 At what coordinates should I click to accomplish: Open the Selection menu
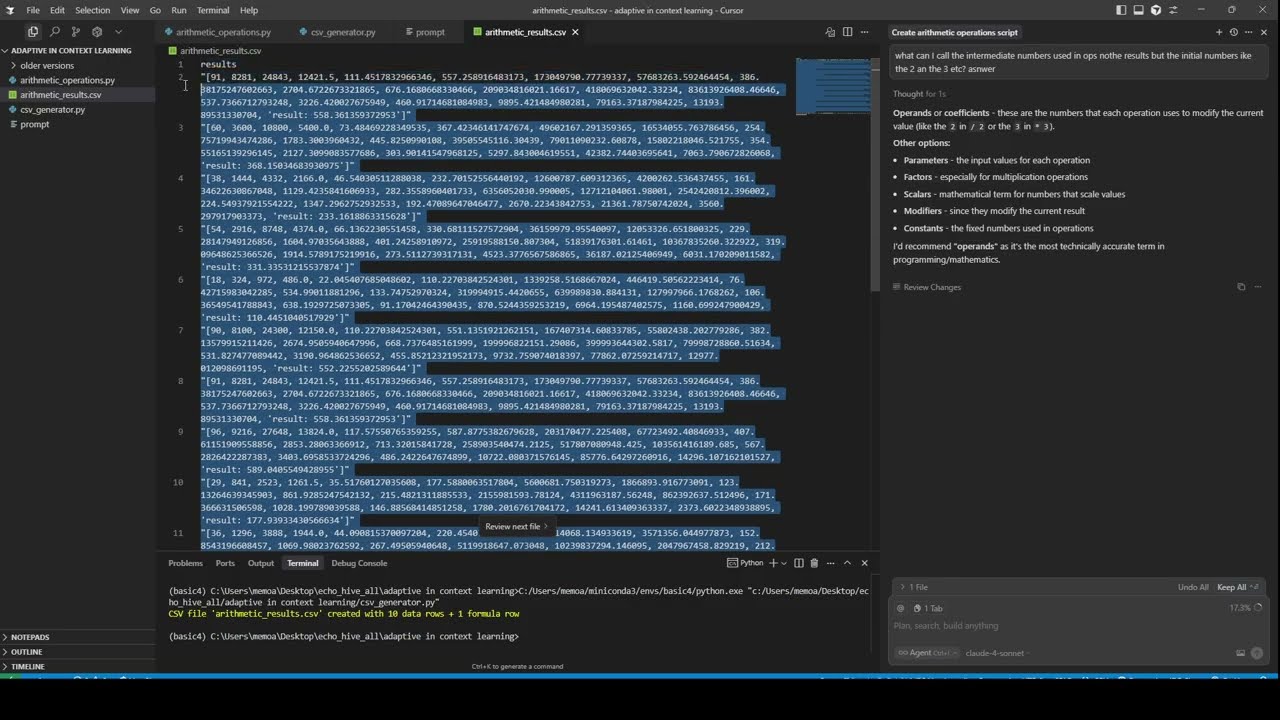[x=92, y=10]
